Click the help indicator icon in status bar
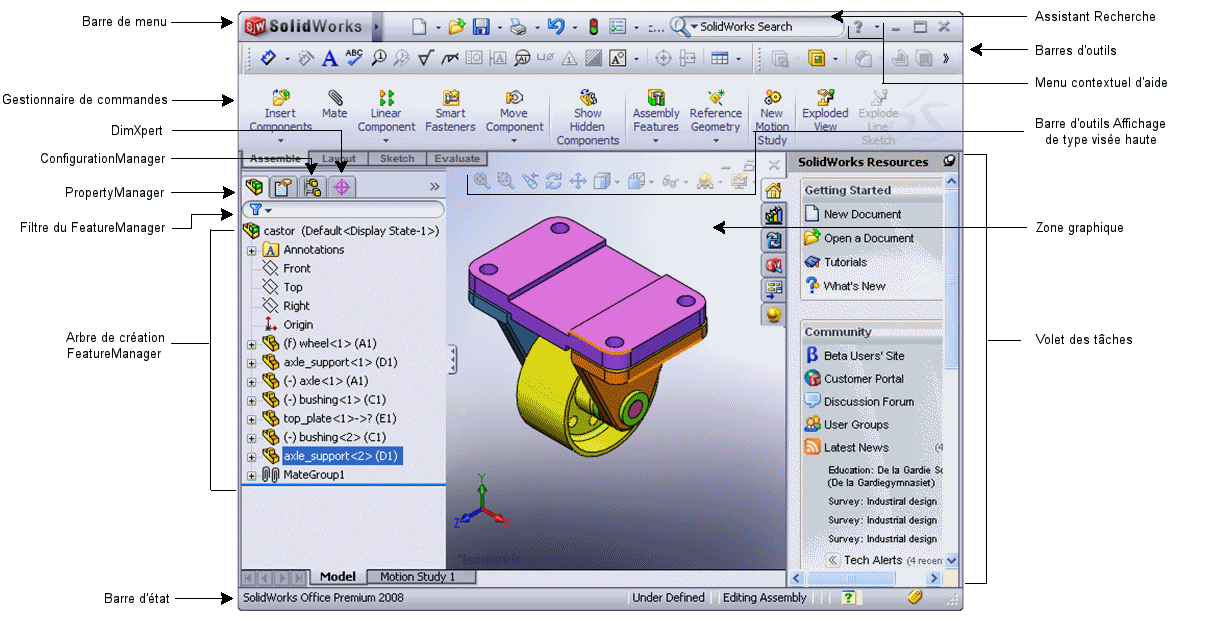 [849, 598]
